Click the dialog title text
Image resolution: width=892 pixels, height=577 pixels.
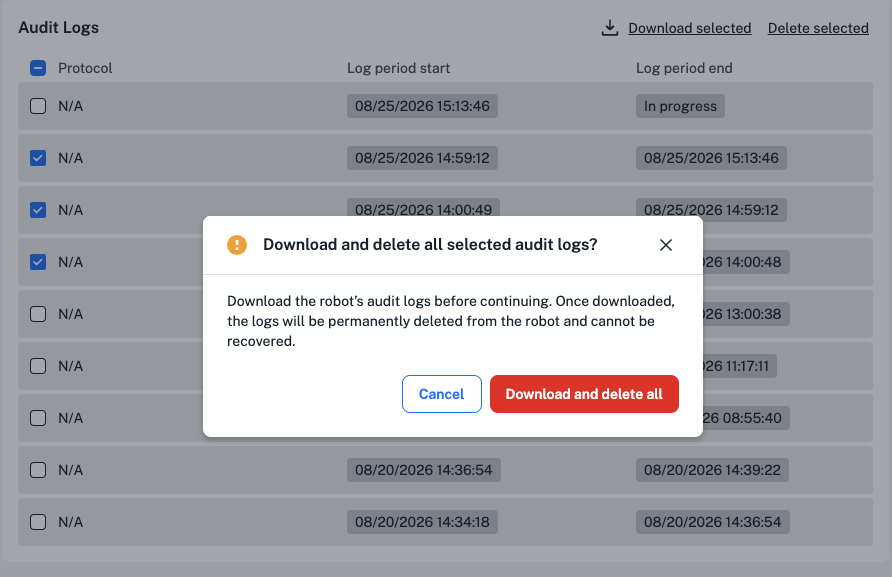(x=430, y=245)
